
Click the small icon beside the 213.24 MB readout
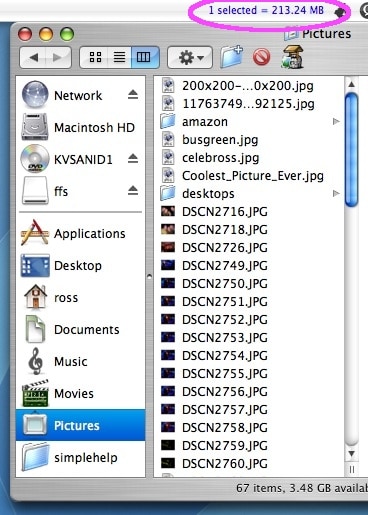pyautogui.click(x=340, y=13)
